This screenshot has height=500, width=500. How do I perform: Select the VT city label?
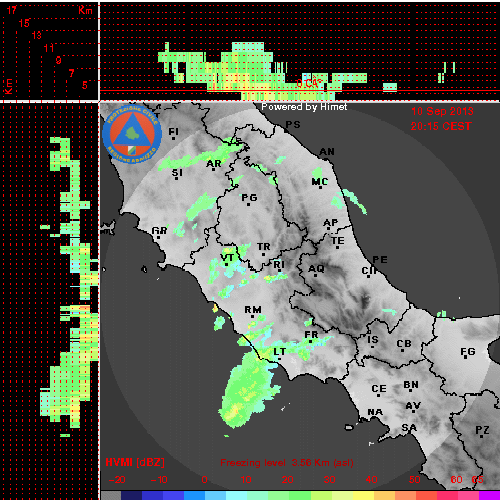227,258
